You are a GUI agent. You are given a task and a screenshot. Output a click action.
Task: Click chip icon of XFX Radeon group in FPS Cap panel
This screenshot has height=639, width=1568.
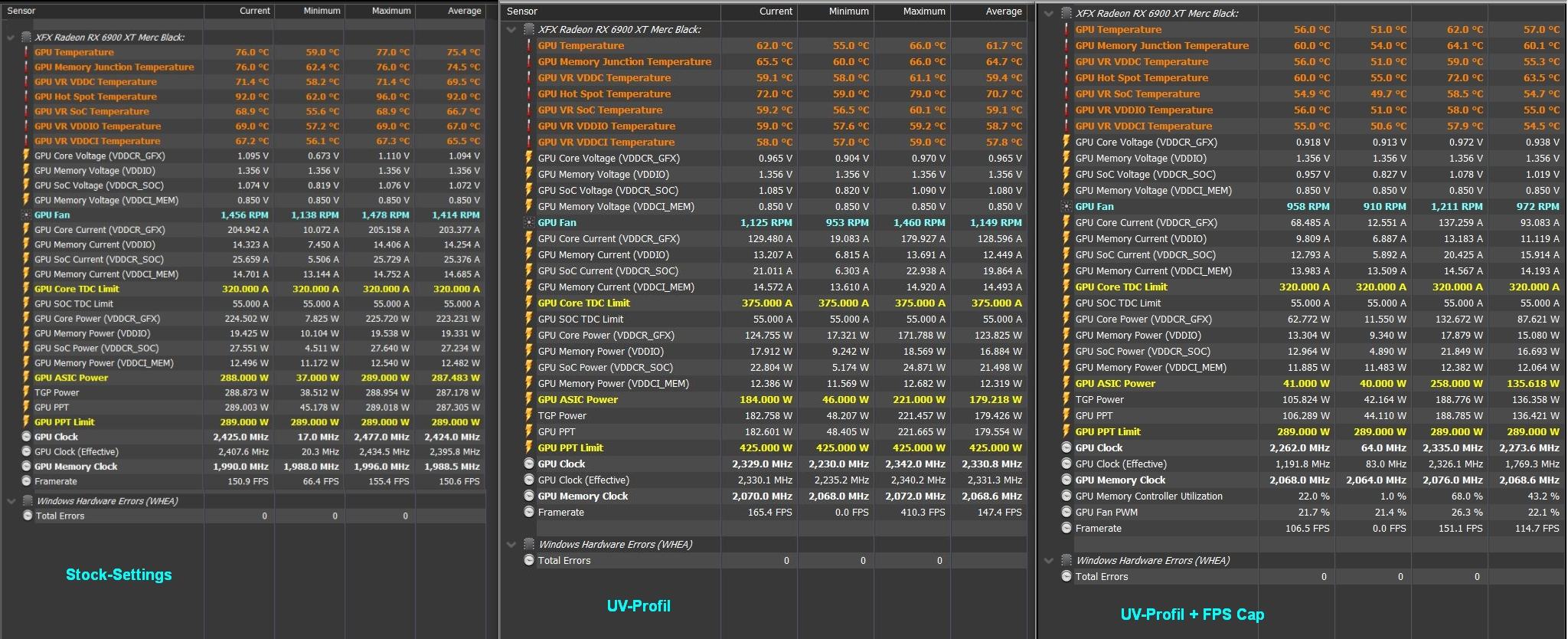[1065, 13]
